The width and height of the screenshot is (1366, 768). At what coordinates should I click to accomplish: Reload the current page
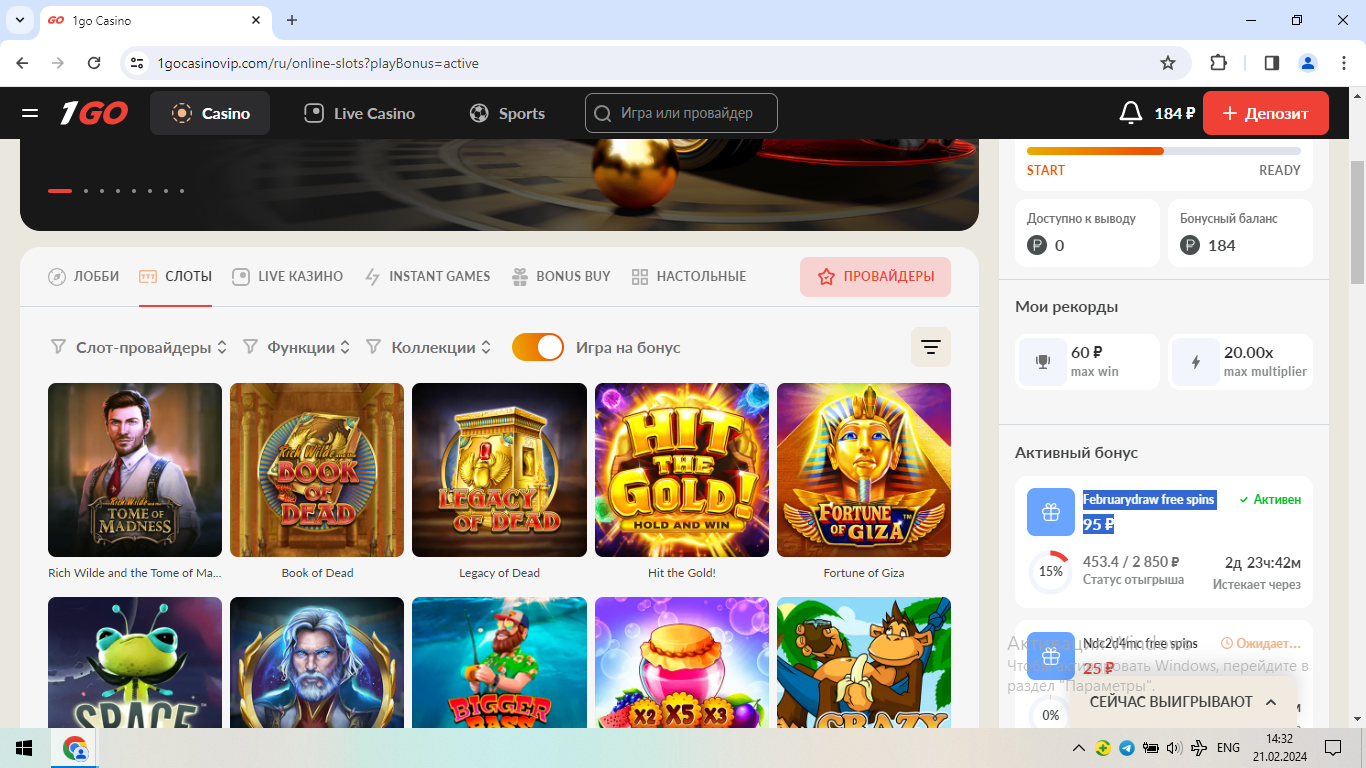(x=94, y=63)
